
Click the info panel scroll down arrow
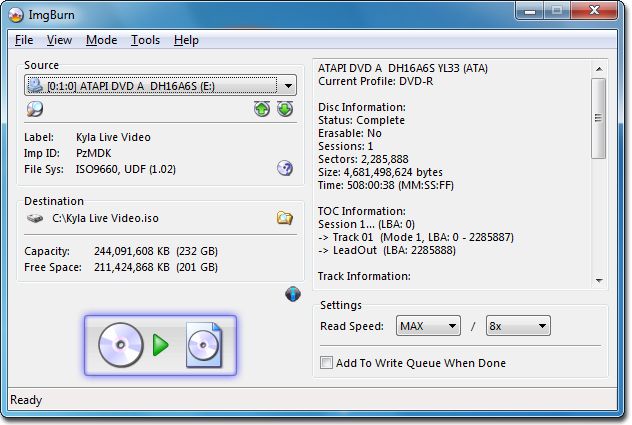click(x=599, y=280)
